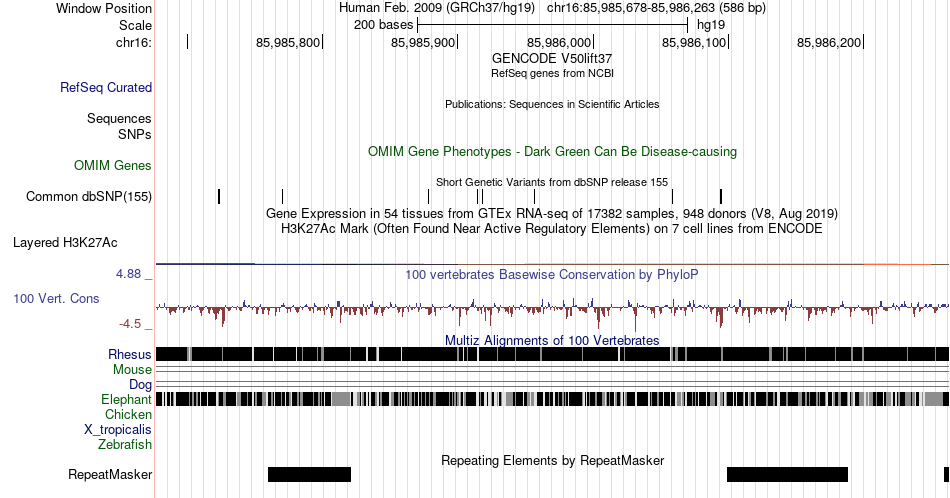
Task: Click the OMIM Genes track label
Action: pyautogui.click(x=113, y=165)
